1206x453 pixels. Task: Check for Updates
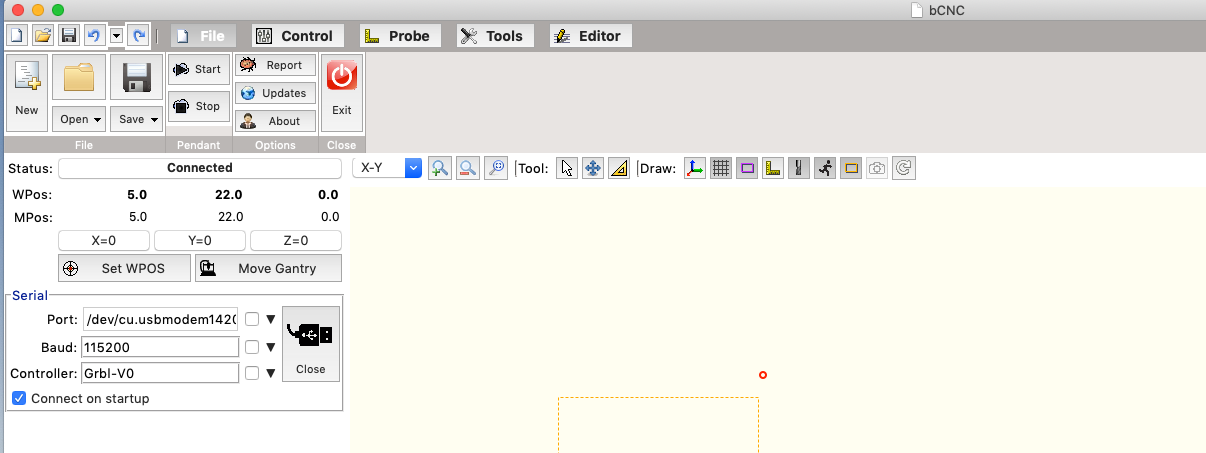pyautogui.click(x=275, y=93)
